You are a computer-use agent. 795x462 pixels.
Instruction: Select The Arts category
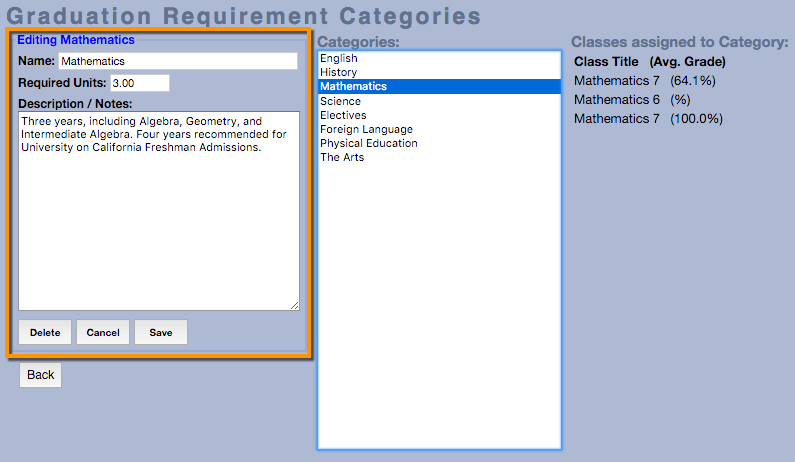pyautogui.click(x=342, y=157)
